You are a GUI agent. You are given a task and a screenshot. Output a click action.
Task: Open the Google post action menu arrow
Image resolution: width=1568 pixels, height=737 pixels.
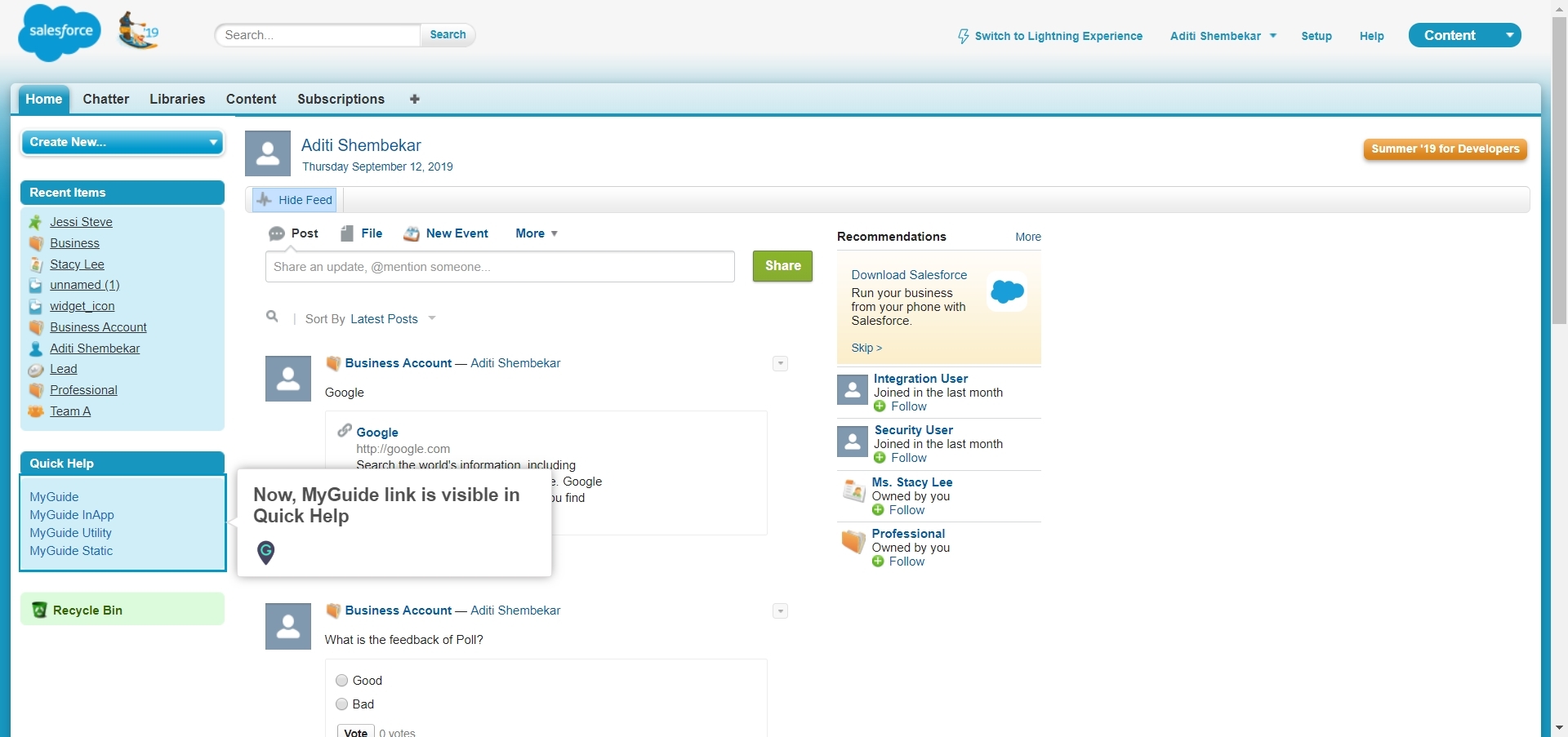780,363
